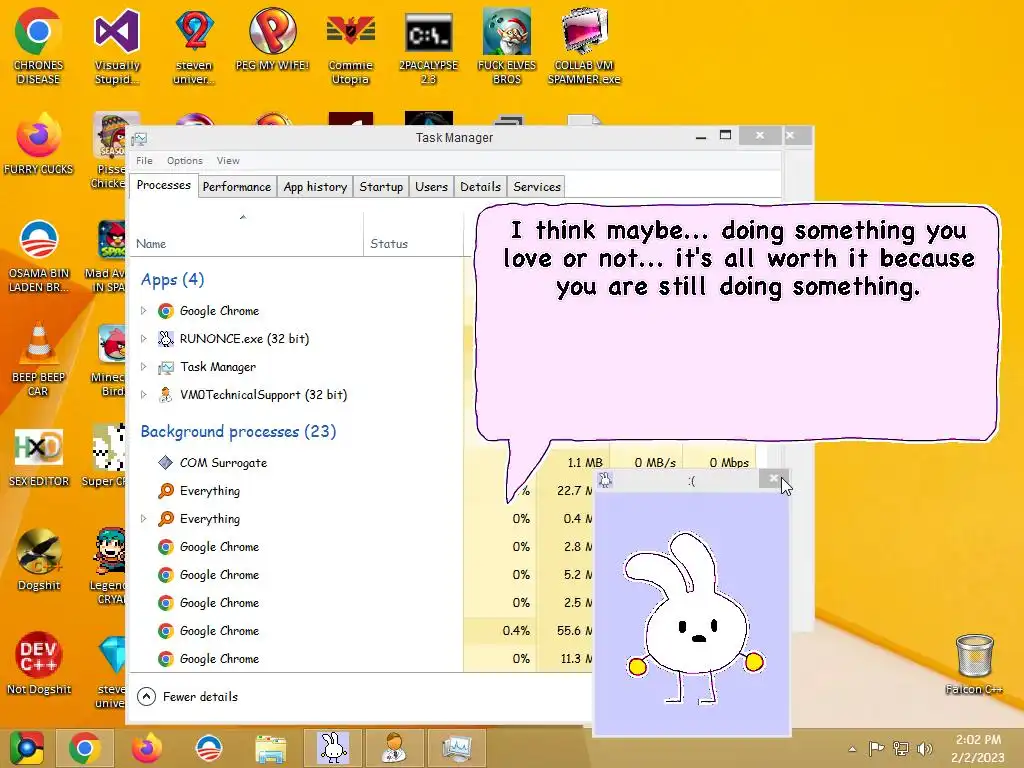Open the View menu in Task Manager
The image size is (1024, 768).
(228, 161)
